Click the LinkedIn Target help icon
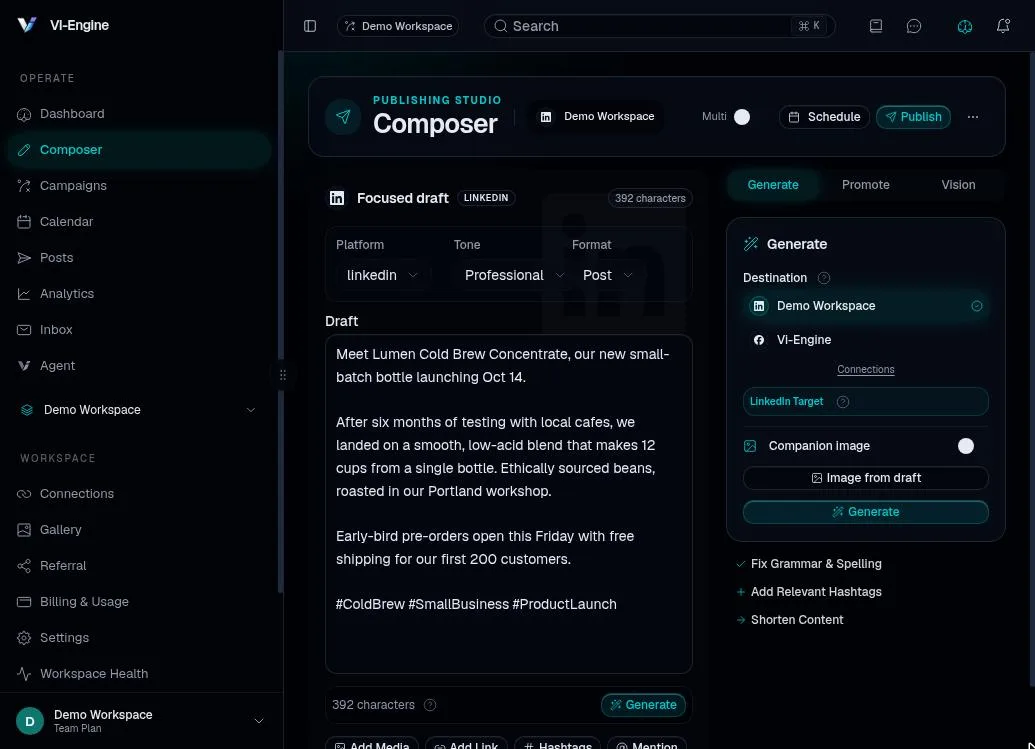This screenshot has width=1035, height=749. point(842,402)
